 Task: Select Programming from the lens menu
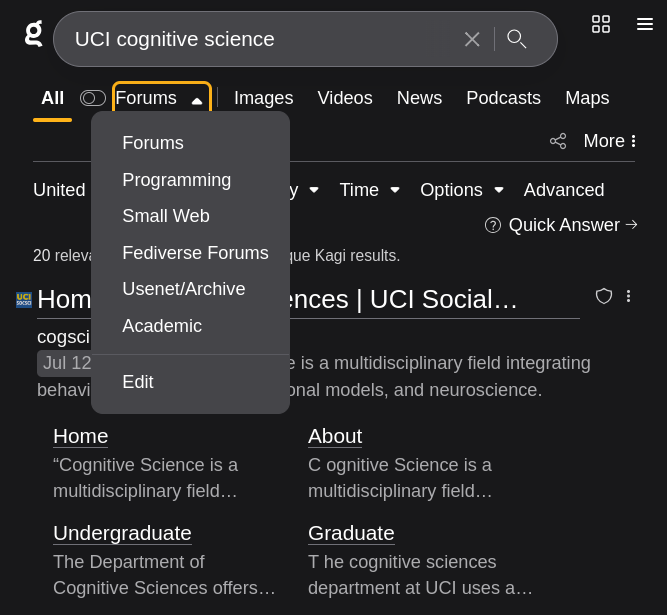pyautogui.click(x=177, y=180)
